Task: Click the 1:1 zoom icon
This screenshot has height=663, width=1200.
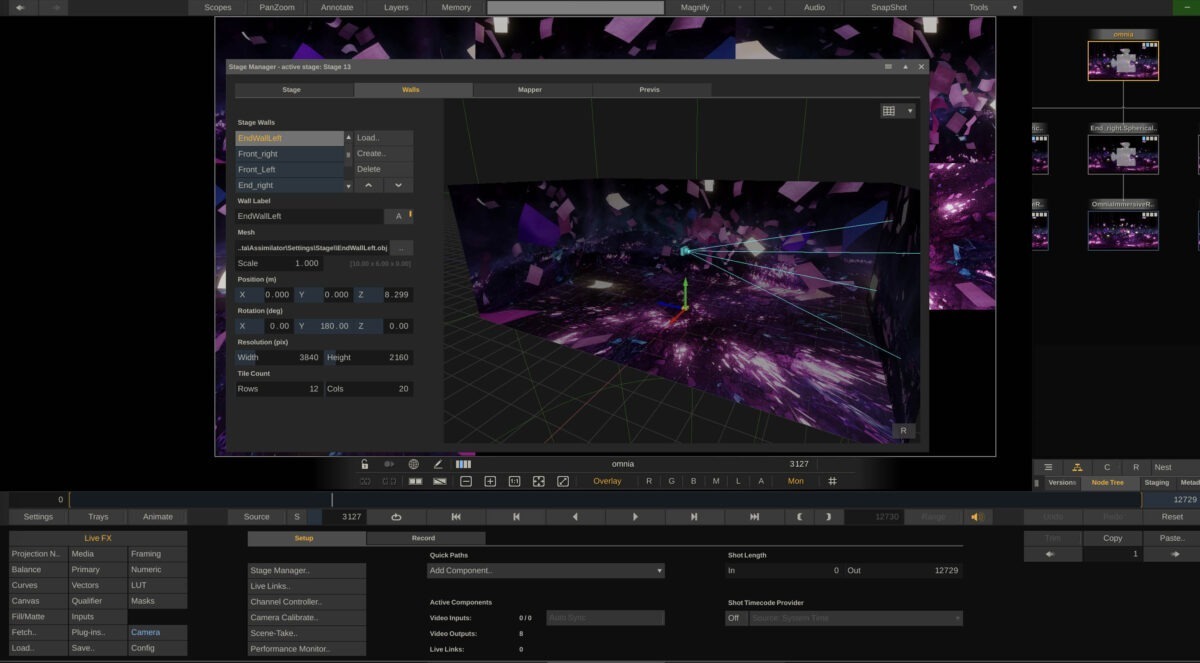Action: pos(514,481)
